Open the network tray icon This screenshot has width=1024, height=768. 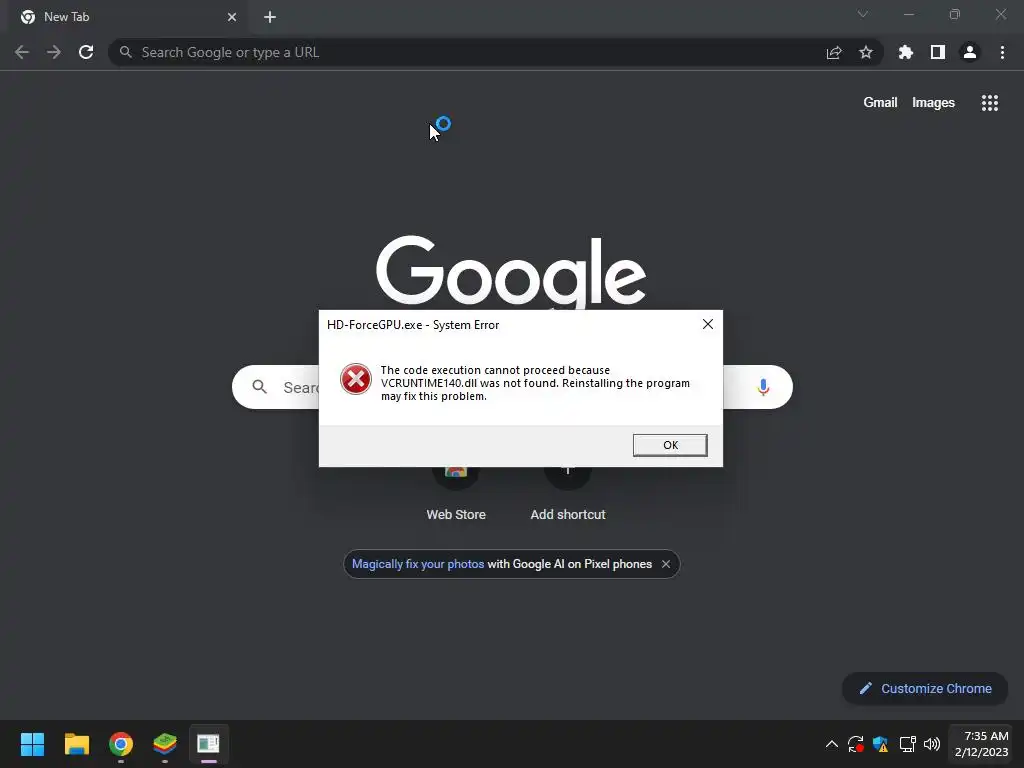click(x=907, y=744)
